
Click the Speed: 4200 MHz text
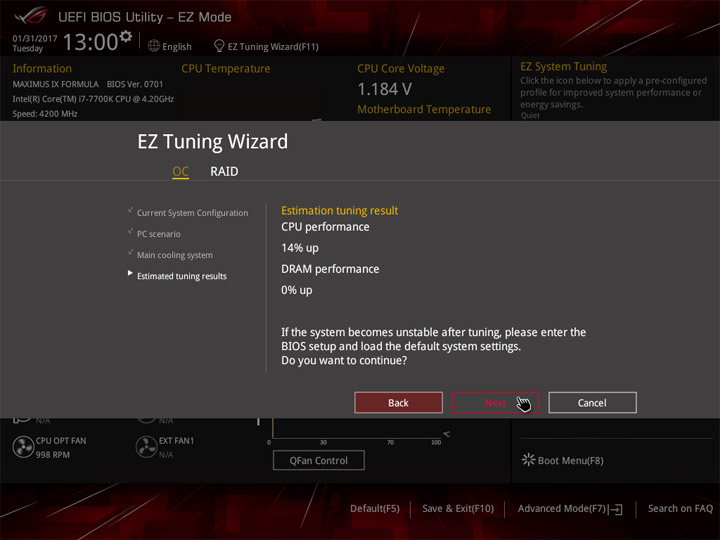coord(45,114)
